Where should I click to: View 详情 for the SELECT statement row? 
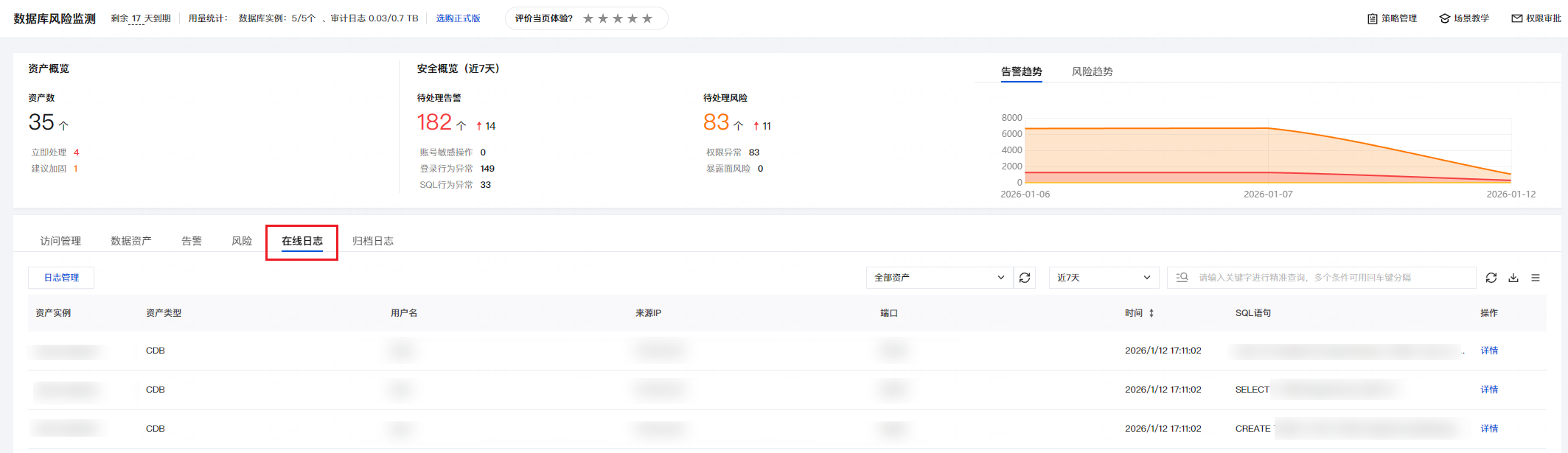(x=1489, y=390)
